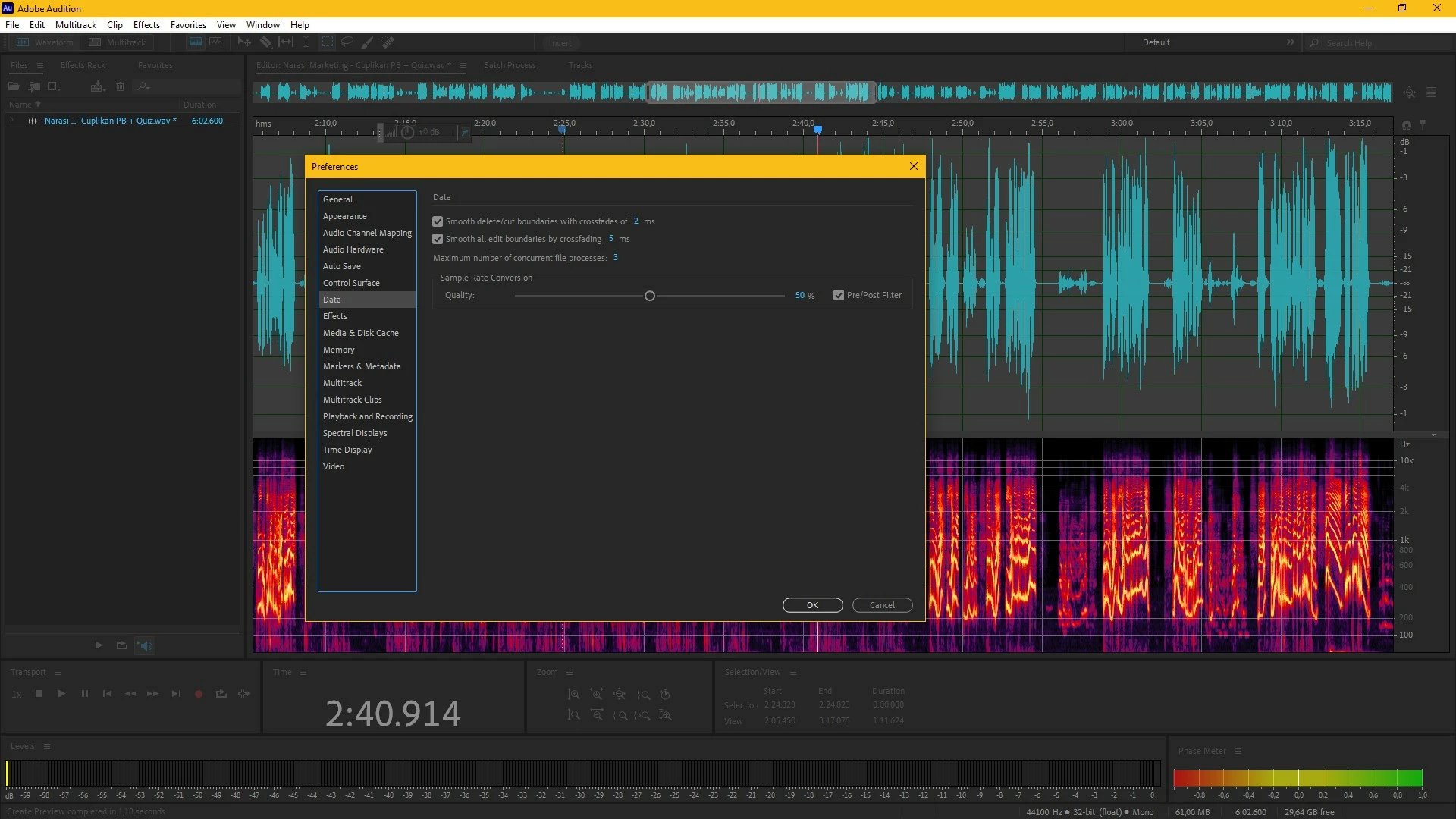This screenshot has width=1456, height=819.
Task: Click Cancel in the Preferences dialog
Action: (882, 605)
